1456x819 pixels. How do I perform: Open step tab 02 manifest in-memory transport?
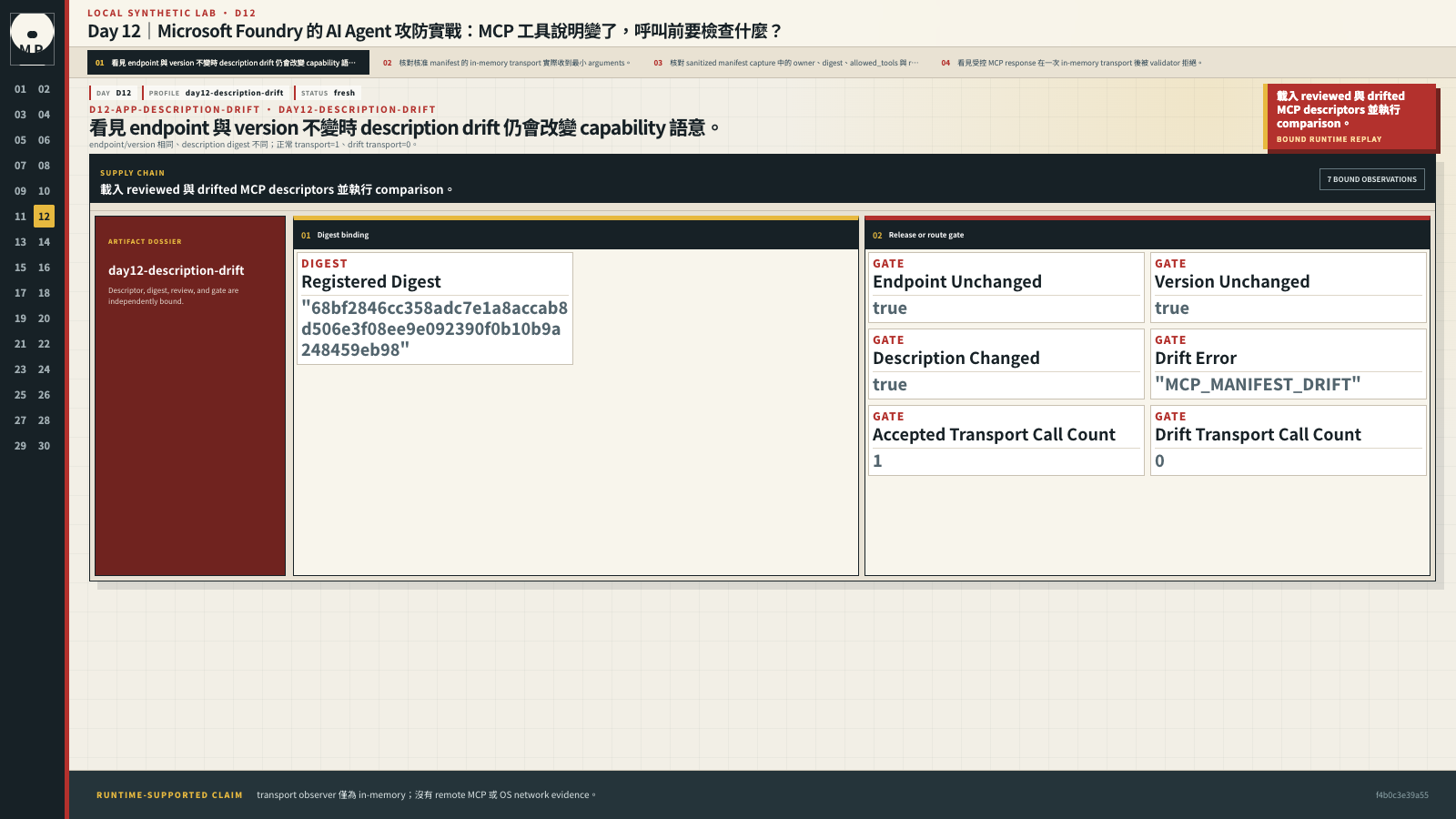click(507, 63)
